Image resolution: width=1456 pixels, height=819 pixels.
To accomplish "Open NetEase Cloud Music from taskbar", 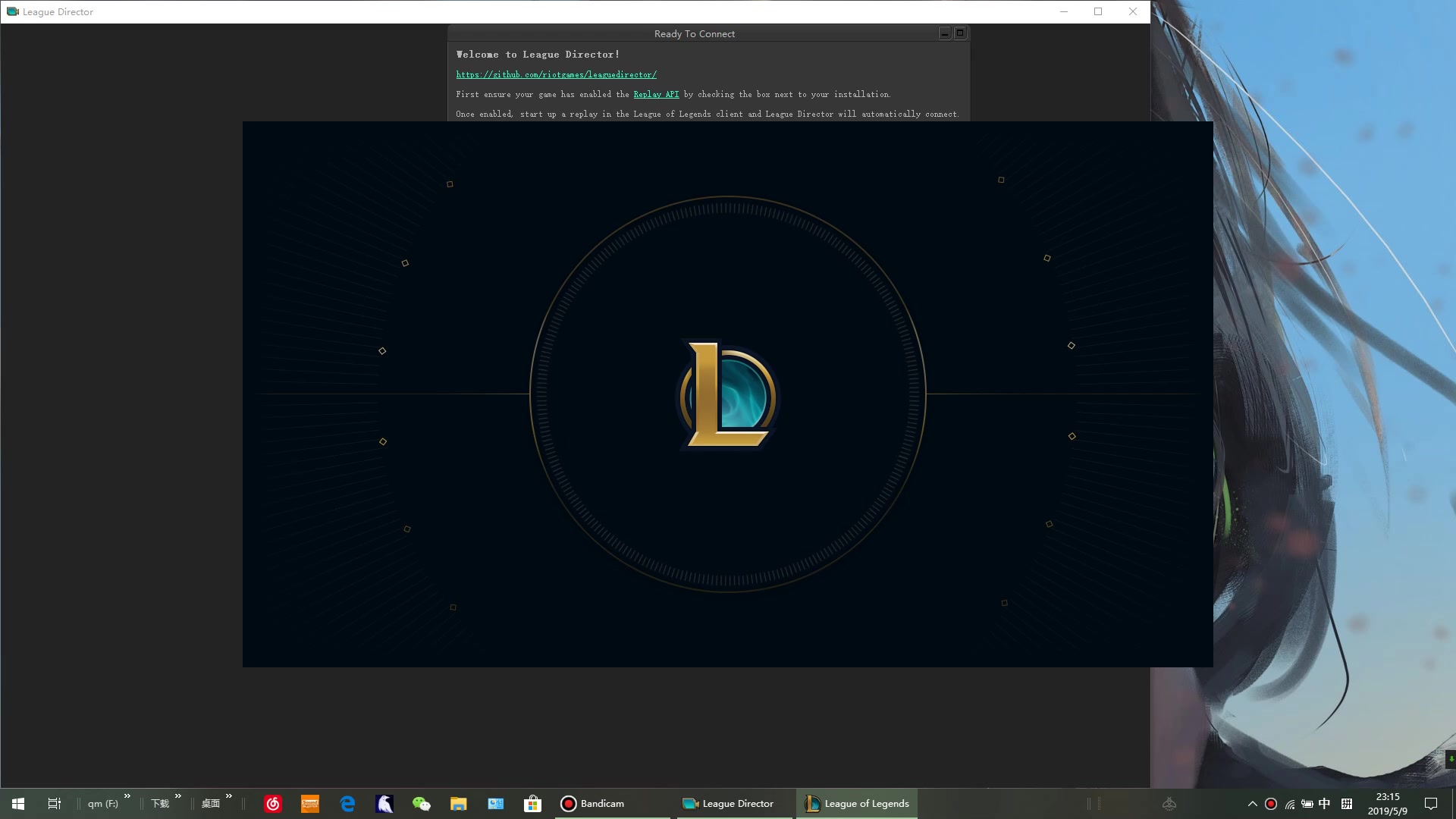I will tap(273, 804).
